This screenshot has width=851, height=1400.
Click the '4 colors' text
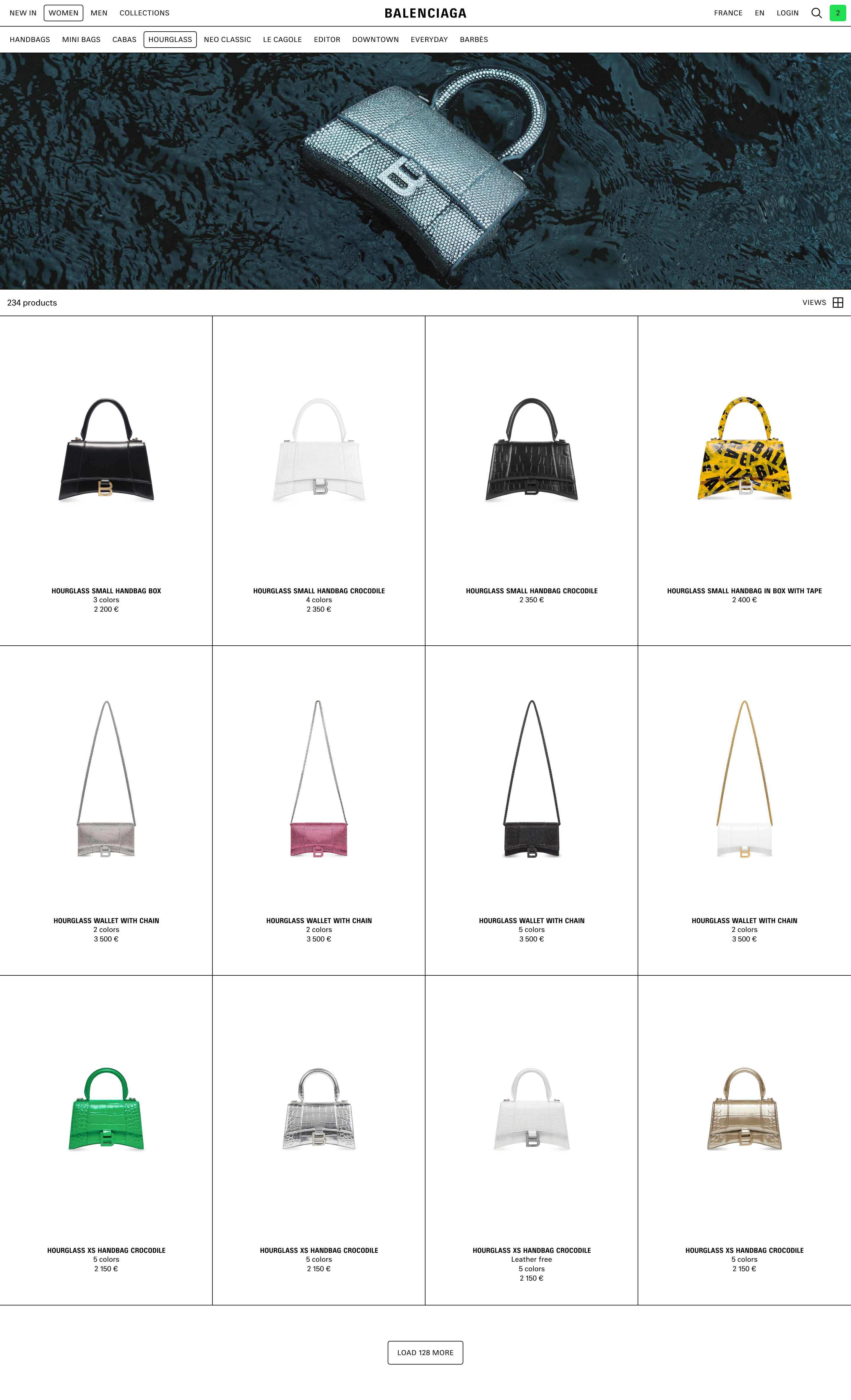(x=319, y=600)
